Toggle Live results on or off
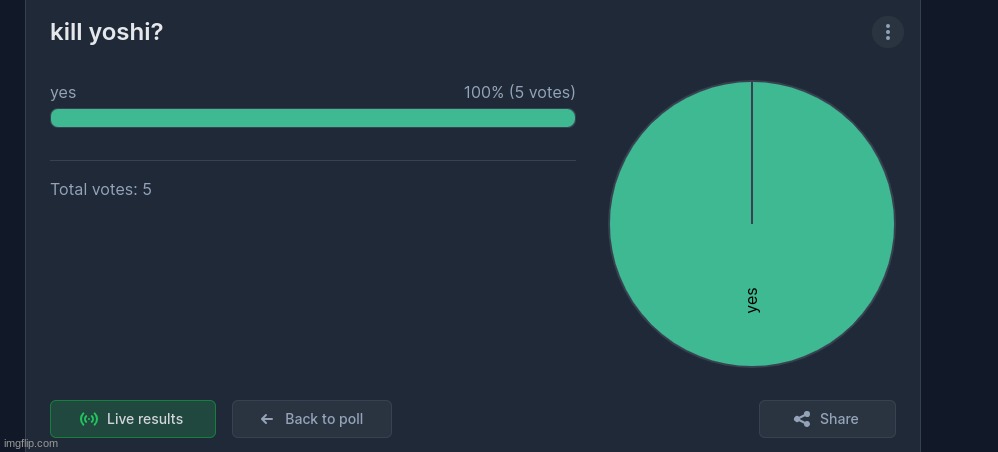The width and height of the screenshot is (998, 452). coord(133,419)
